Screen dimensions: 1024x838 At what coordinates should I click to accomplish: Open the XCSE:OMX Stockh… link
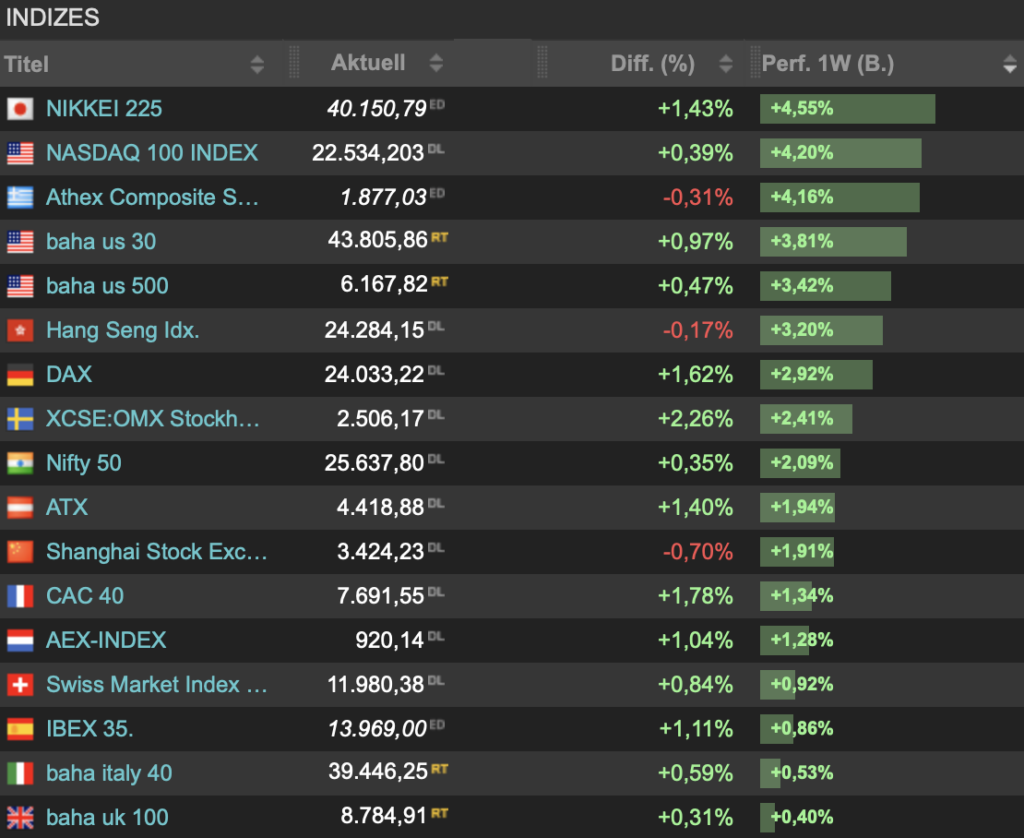click(x=153, y=419)
